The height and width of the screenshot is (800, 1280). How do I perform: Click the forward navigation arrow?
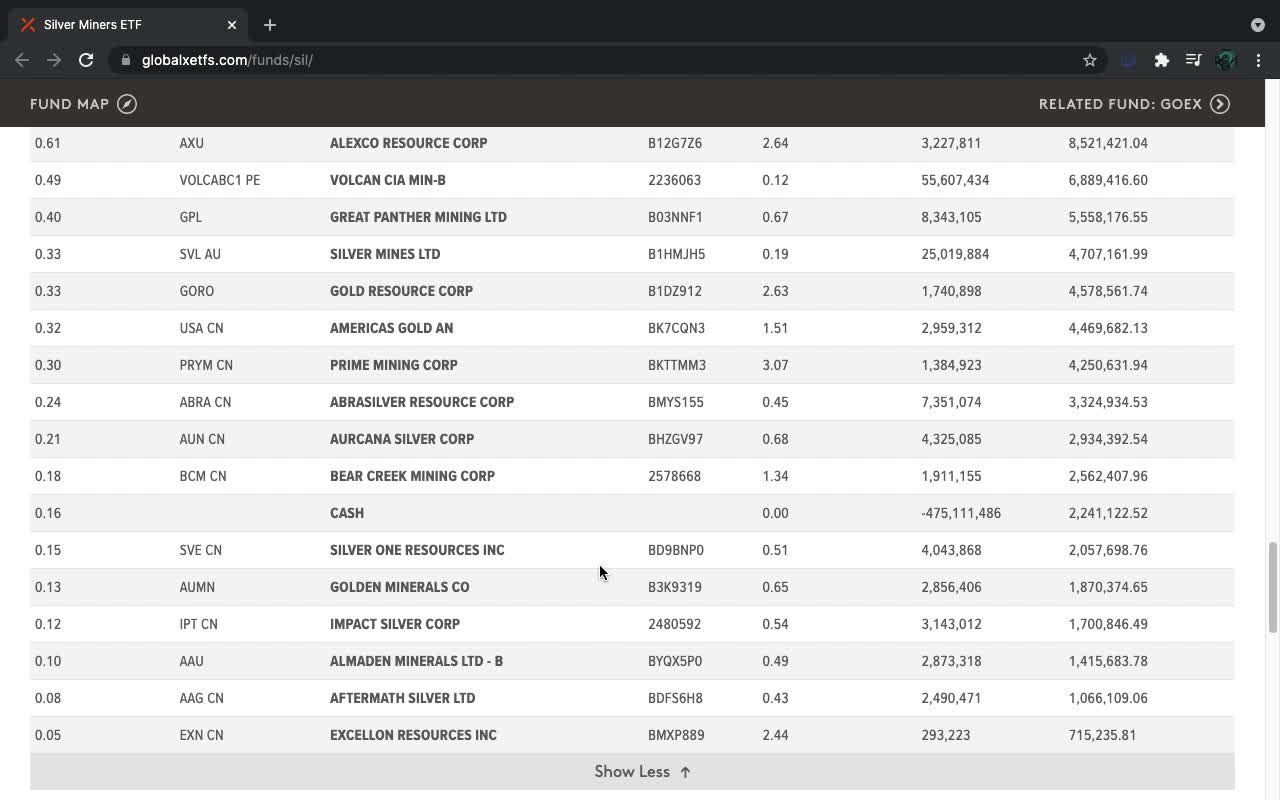click(54, 60)
